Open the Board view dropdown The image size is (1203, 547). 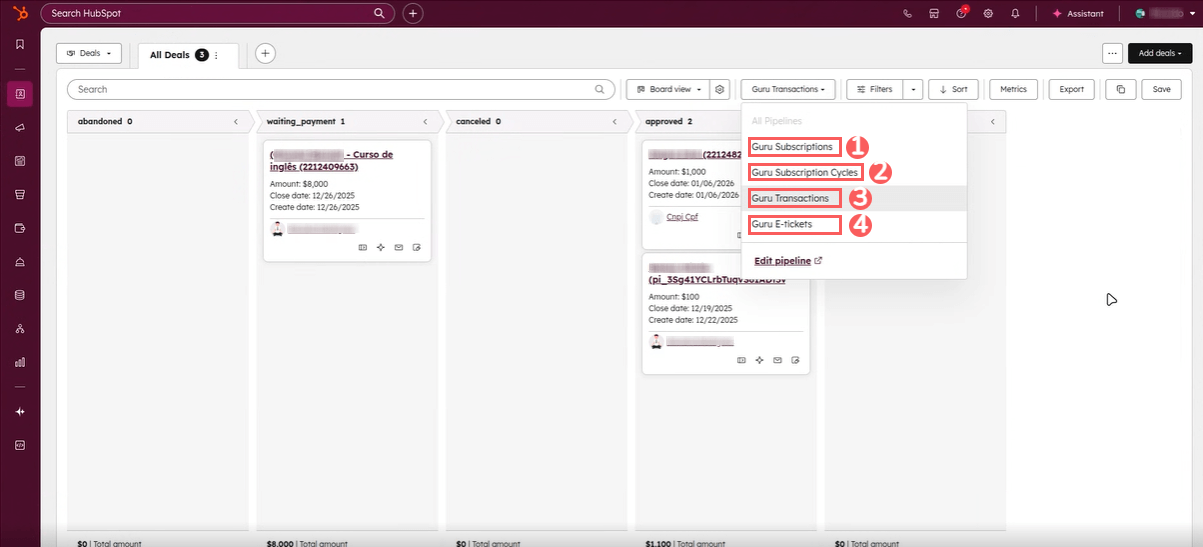tap(668, 89)
